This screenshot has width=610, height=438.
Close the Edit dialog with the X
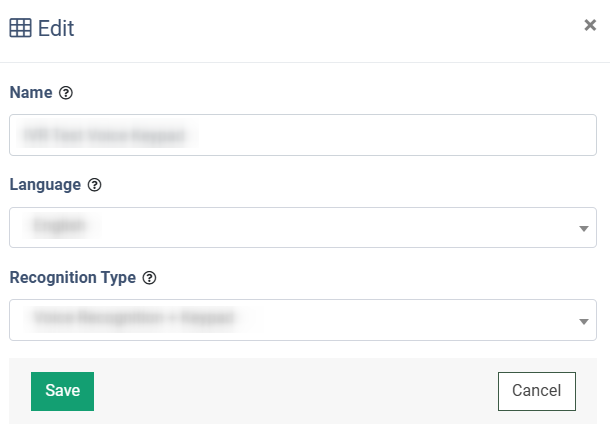pos(590,25)
